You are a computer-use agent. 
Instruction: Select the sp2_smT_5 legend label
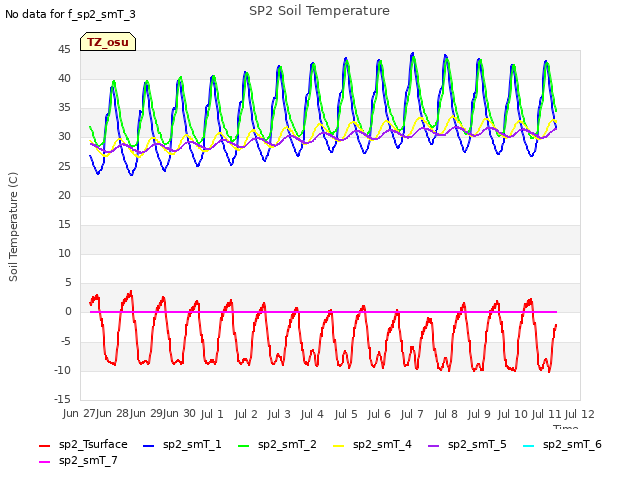click(x=477, y=444)
